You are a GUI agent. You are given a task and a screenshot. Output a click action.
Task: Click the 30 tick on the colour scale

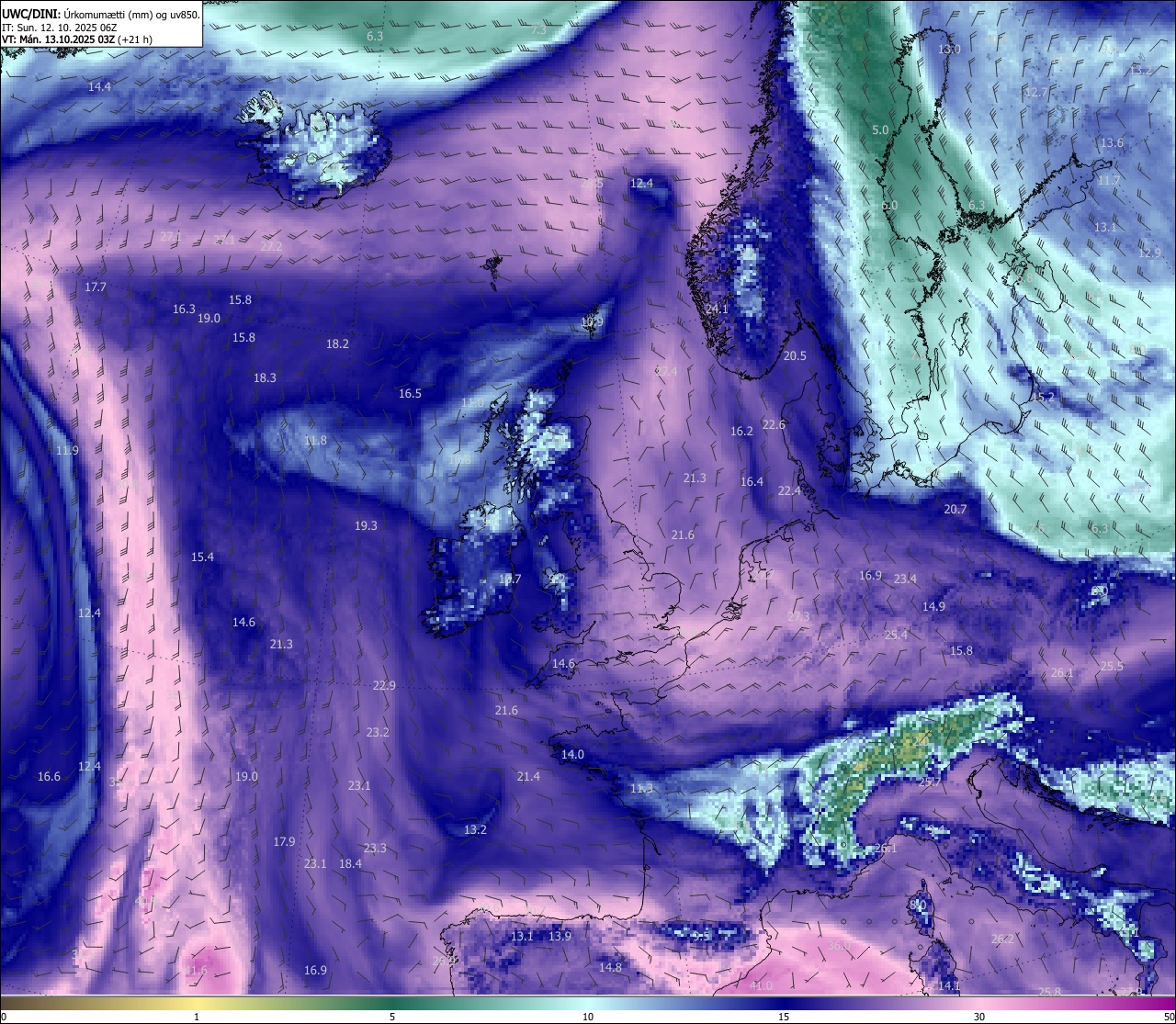tap(979, 1017)
